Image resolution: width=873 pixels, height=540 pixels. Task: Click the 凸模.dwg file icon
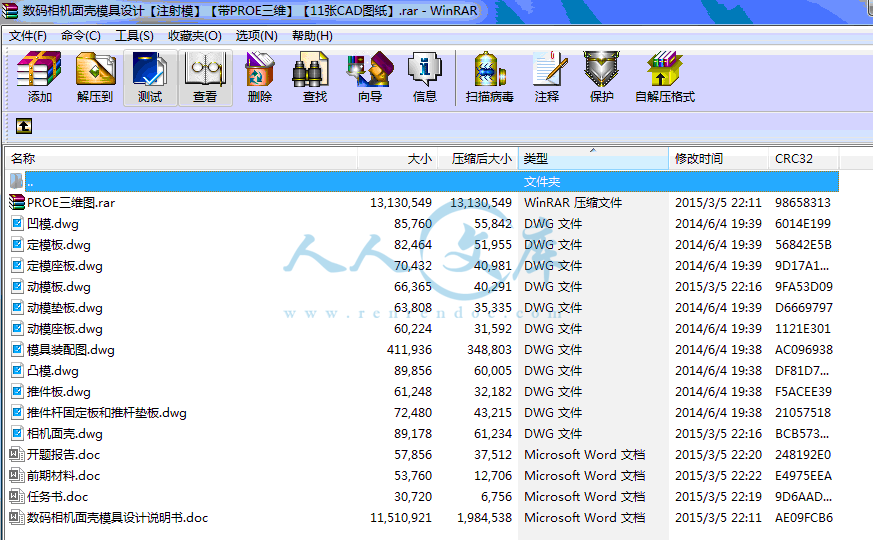point(17,370)
